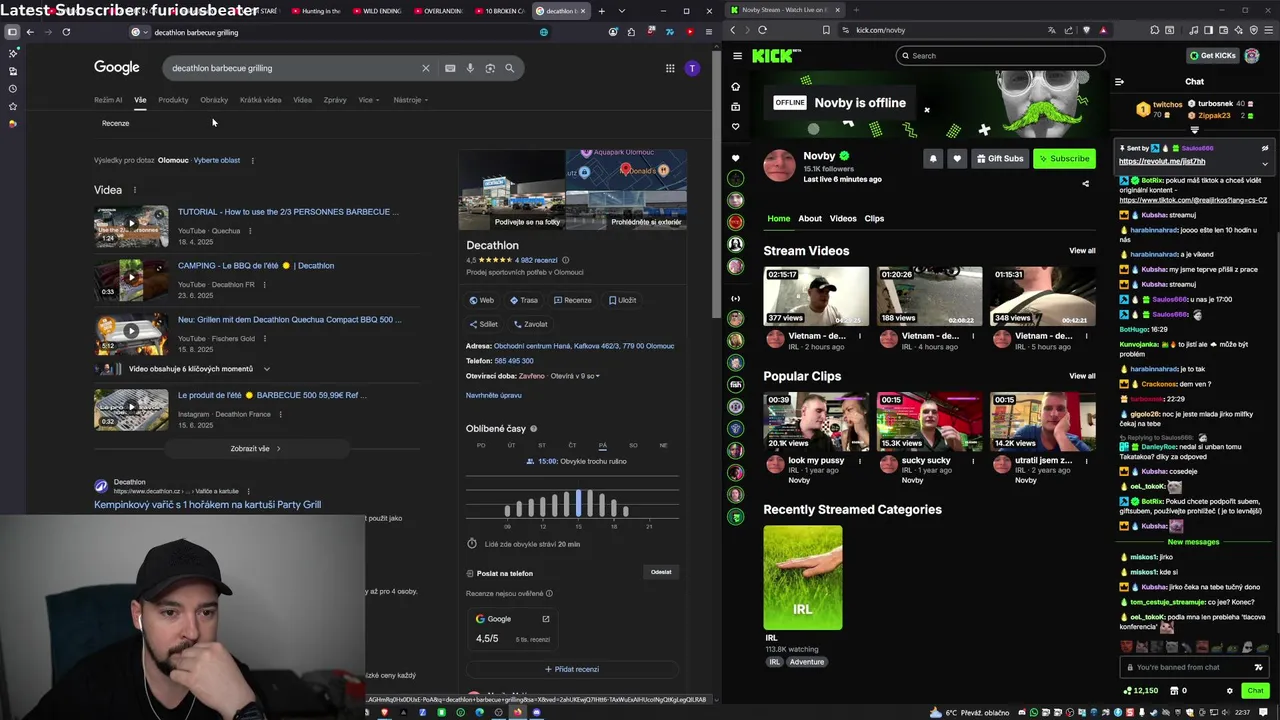Reload the Google results page
Image resolution: width=1280 pixels, height=720 pixels.
pyautogui.click(x=66, y=32)
